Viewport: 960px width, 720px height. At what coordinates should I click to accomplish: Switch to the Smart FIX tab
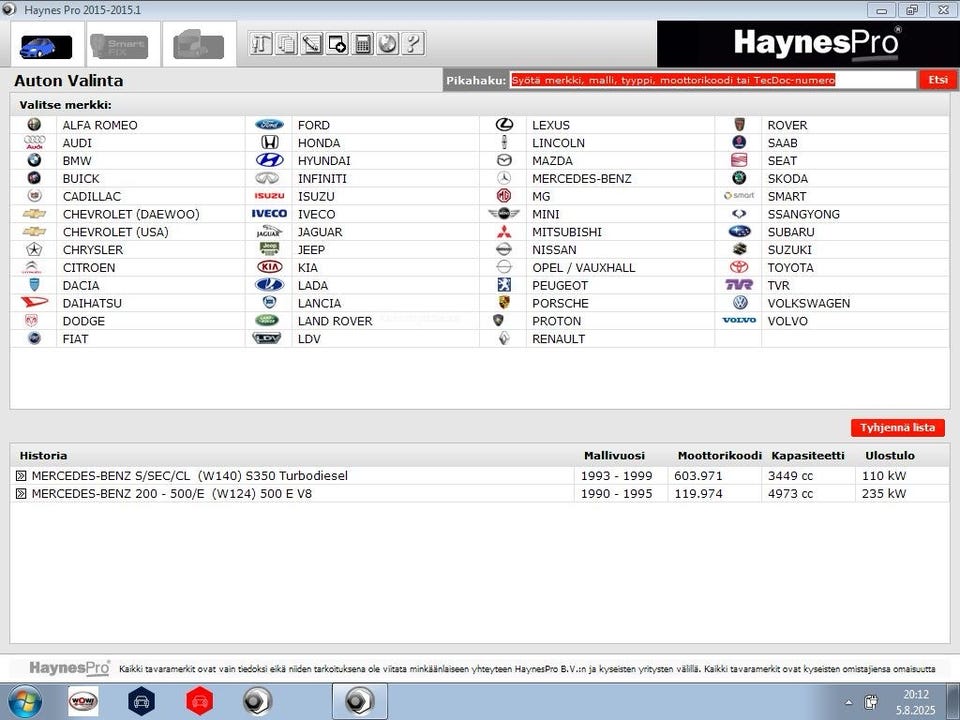122,46
